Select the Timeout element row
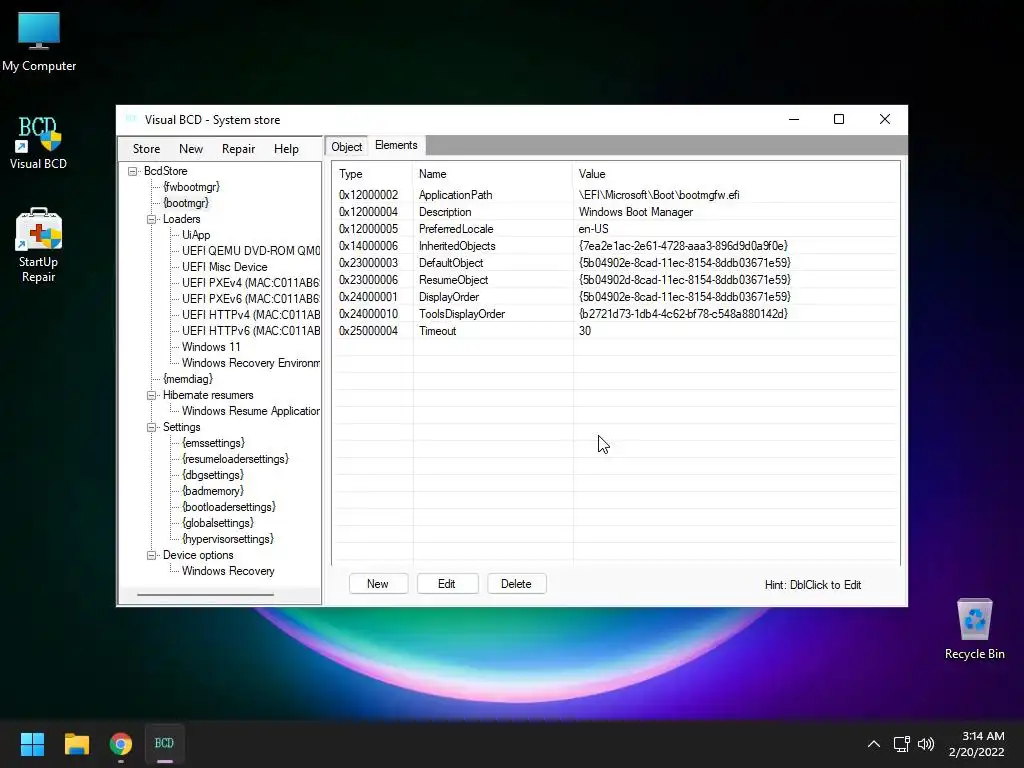Image resolution: width=1024 pixels, height=768 pixels. tap(616, 331)
